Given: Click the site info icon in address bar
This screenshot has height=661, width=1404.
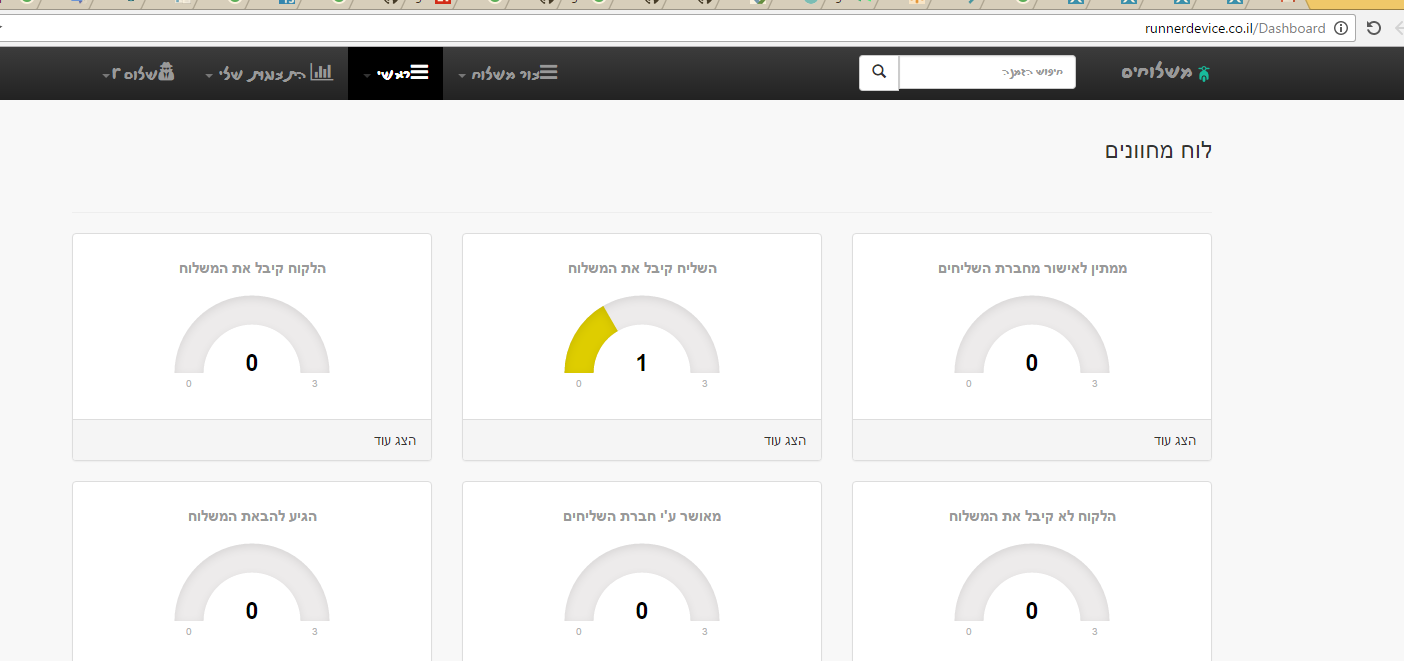Looking at the screenshot, I should point(1341,28).
